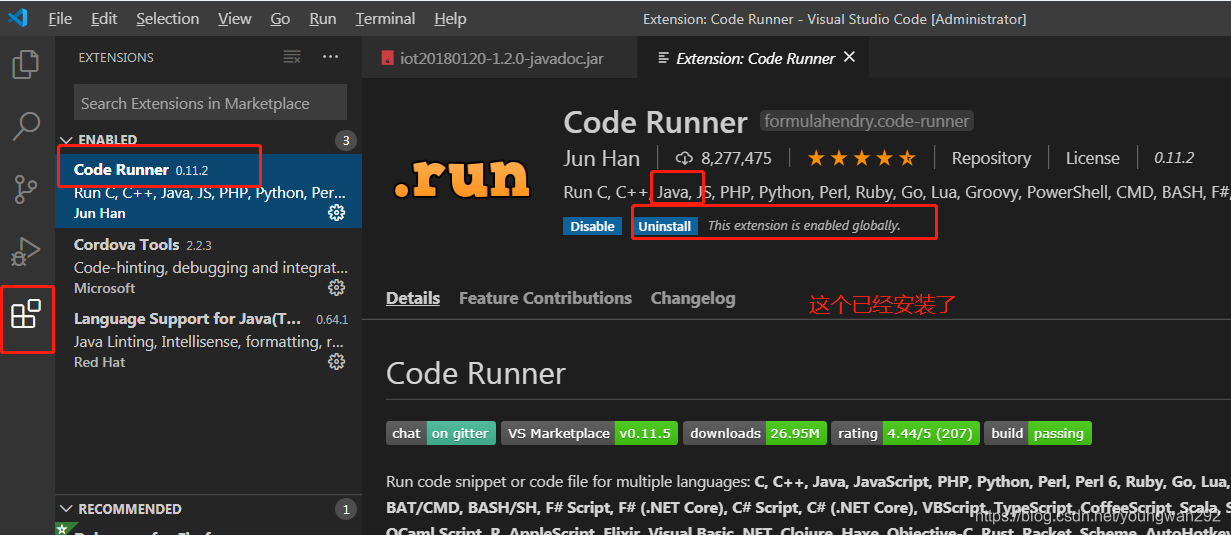Viewport: 1231px width, 535px height.
Task: Click the VS Code logo icon
Action: coord(17,18)
